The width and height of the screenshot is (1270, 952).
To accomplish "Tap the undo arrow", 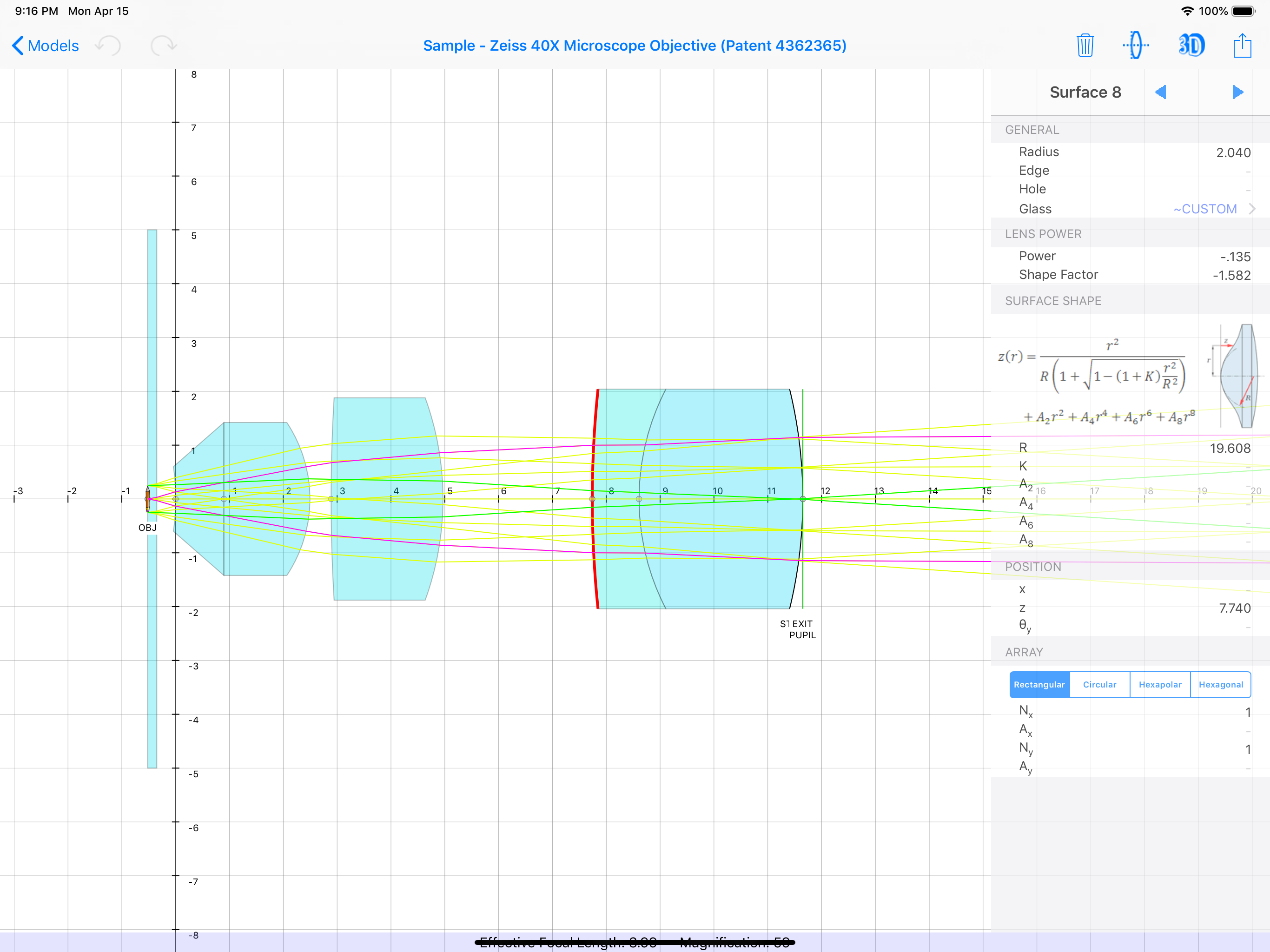I will coord(108,46).
